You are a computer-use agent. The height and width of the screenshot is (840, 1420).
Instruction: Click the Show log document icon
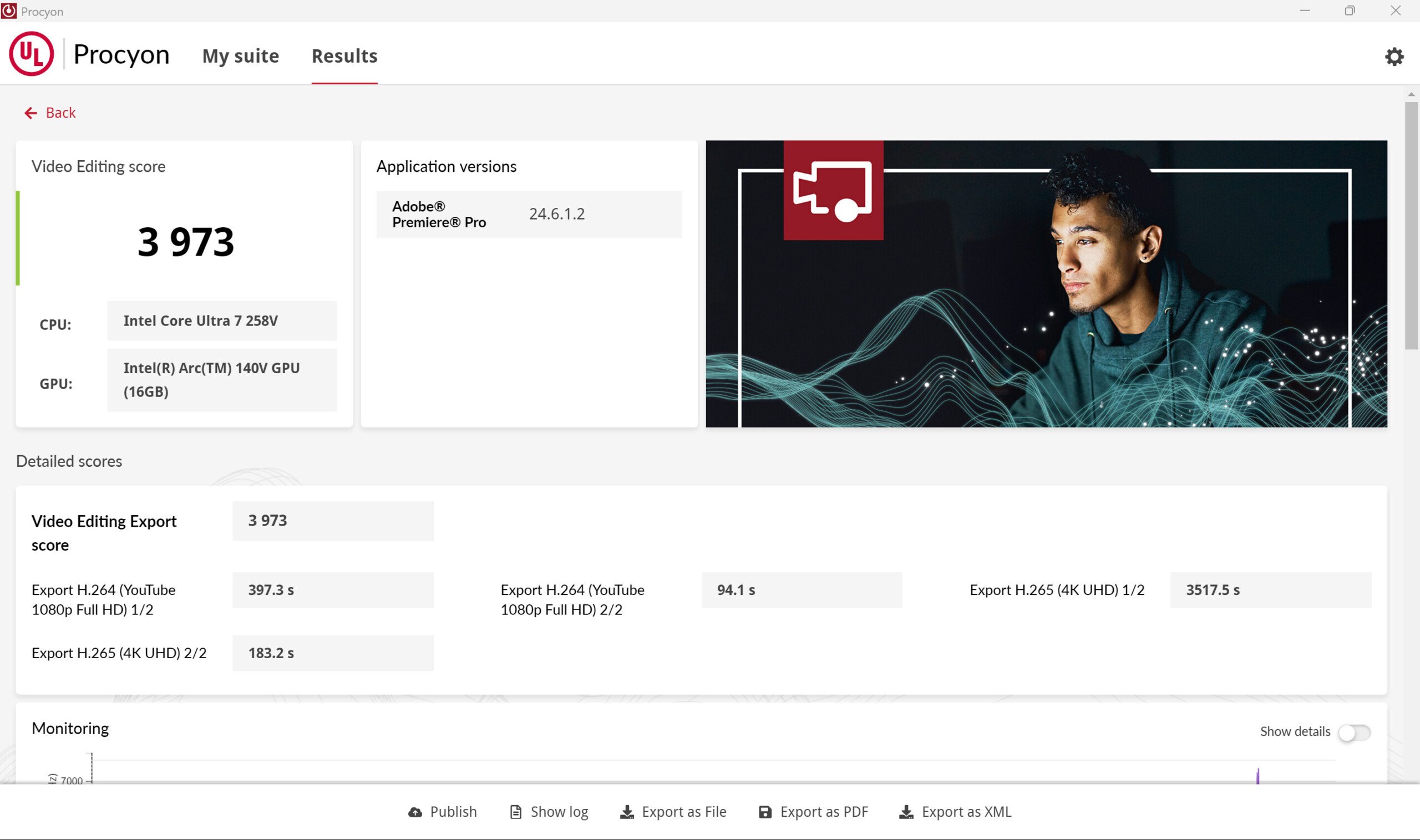pos(515,812)
